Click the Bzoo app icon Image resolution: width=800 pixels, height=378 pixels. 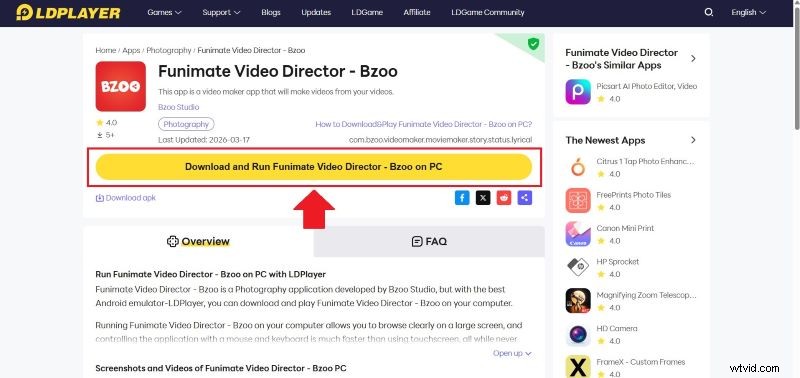[x=120, y=86]
